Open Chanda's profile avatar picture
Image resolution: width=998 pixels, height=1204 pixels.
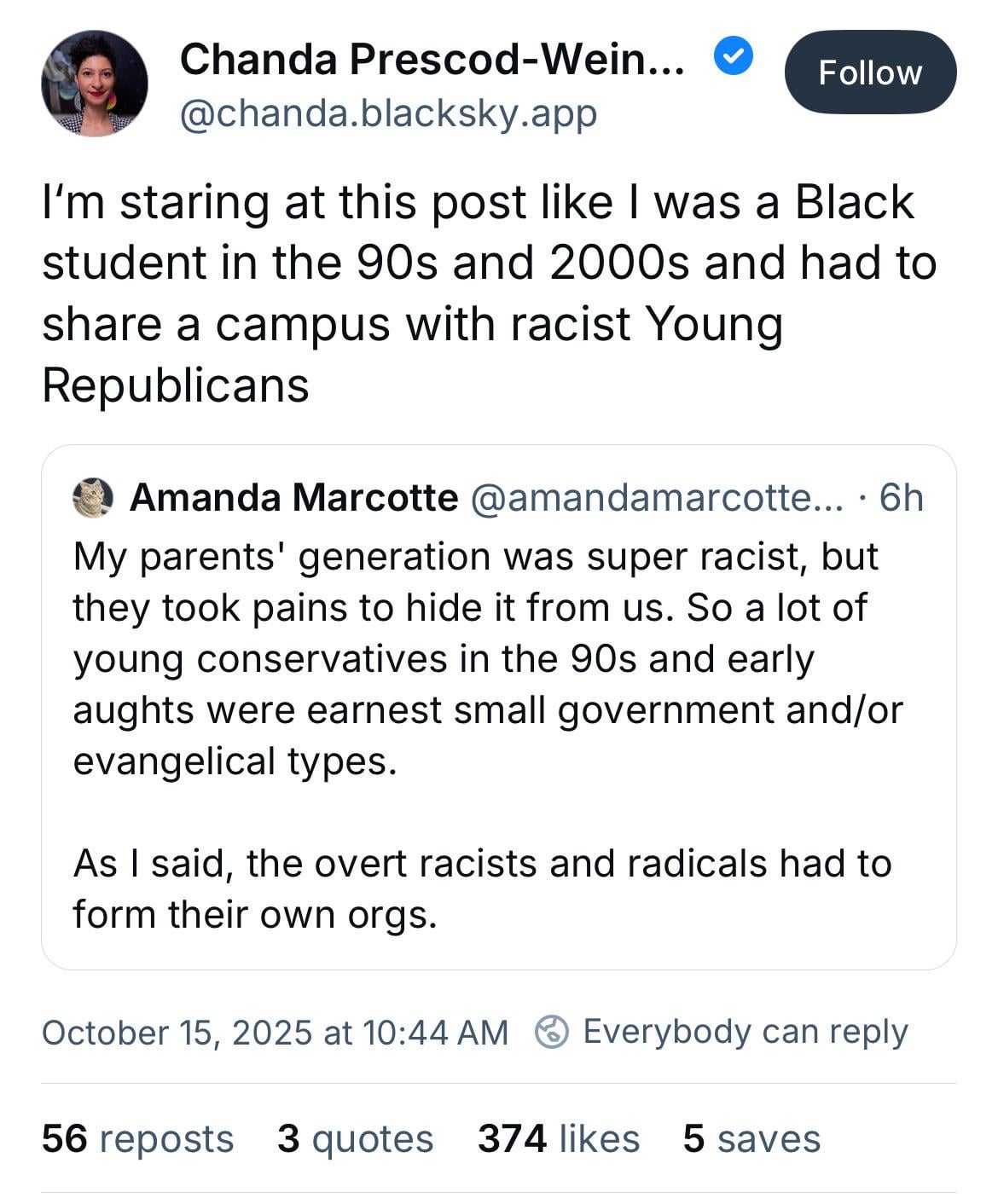coord(94,84)
